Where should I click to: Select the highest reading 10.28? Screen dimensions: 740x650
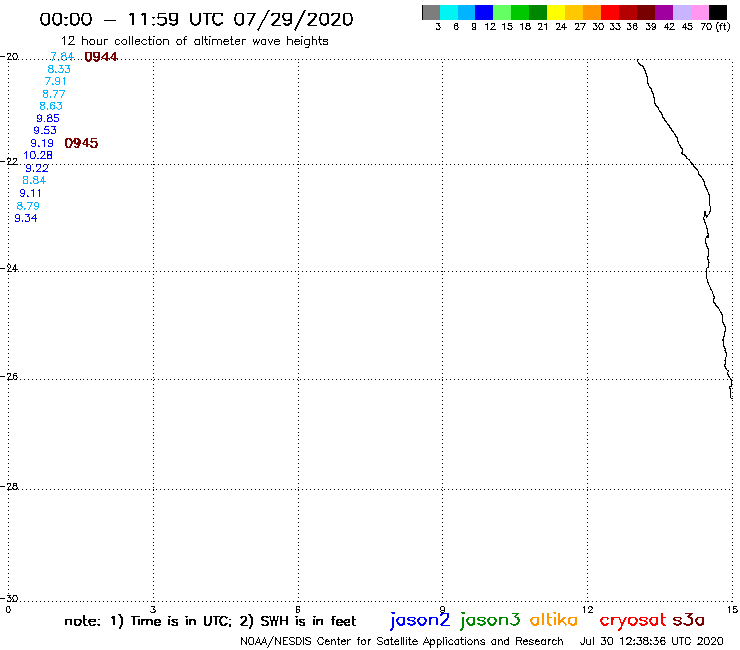tap(38, 155)
